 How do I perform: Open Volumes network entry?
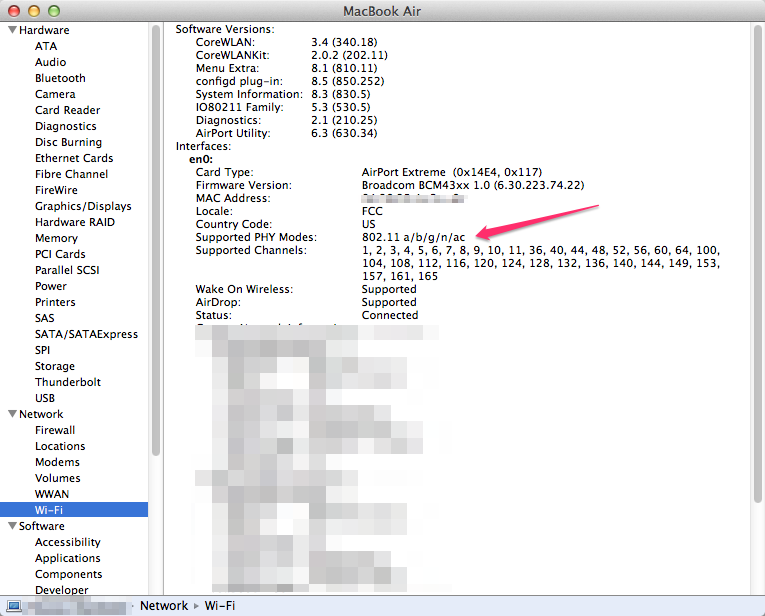58,478
